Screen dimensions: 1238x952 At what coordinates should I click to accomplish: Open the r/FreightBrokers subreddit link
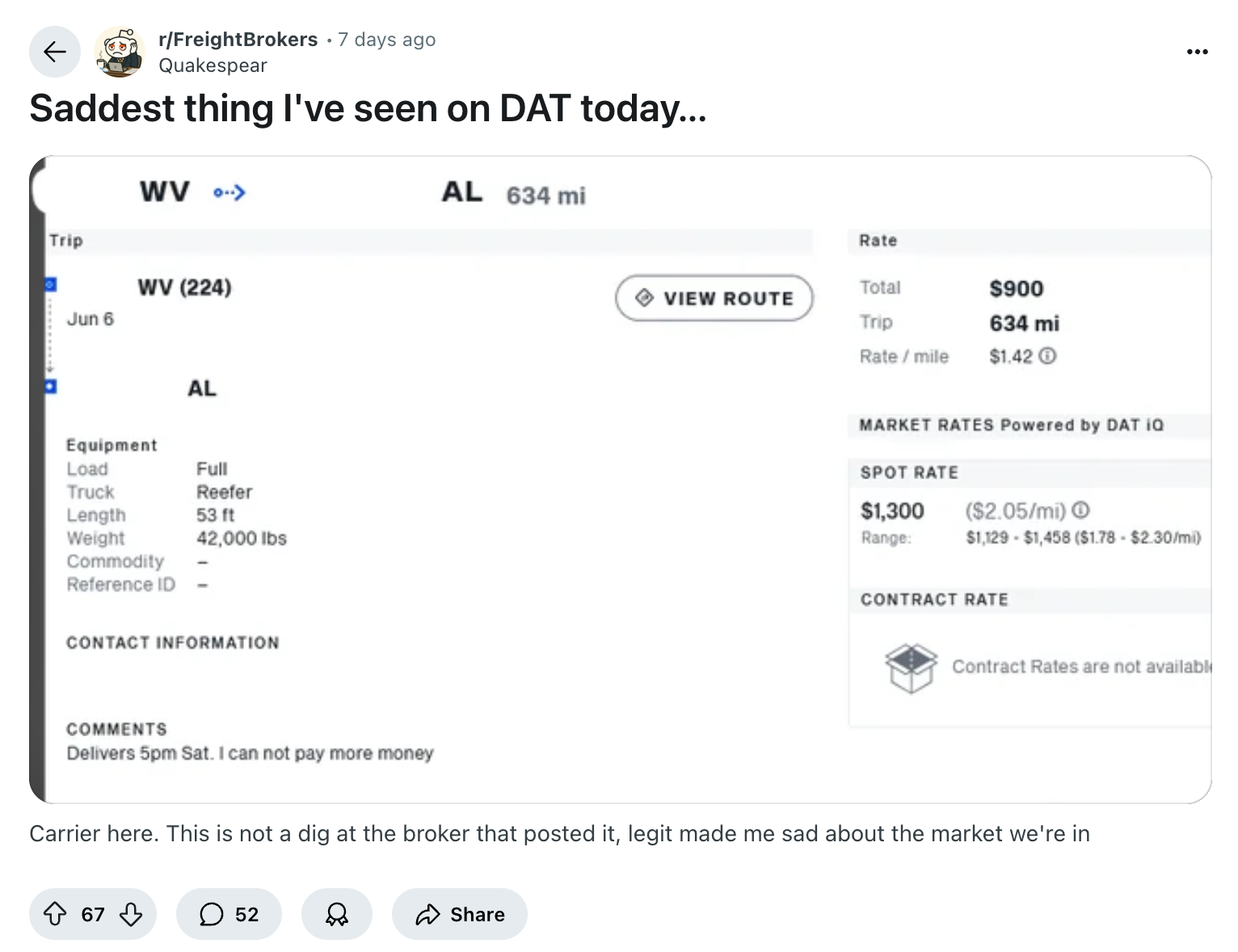[x=238, y=40]
